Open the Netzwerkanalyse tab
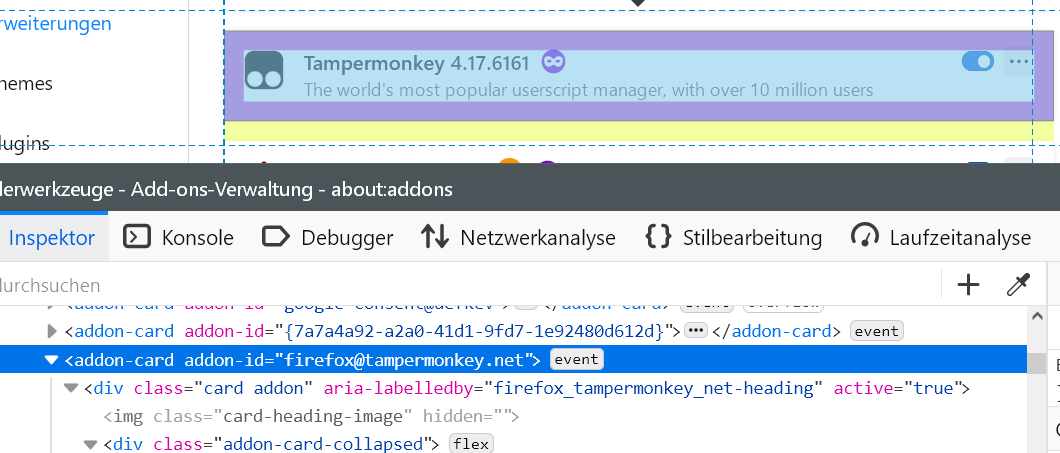This screenshot has width=1060, height=453. click(518, 238)
